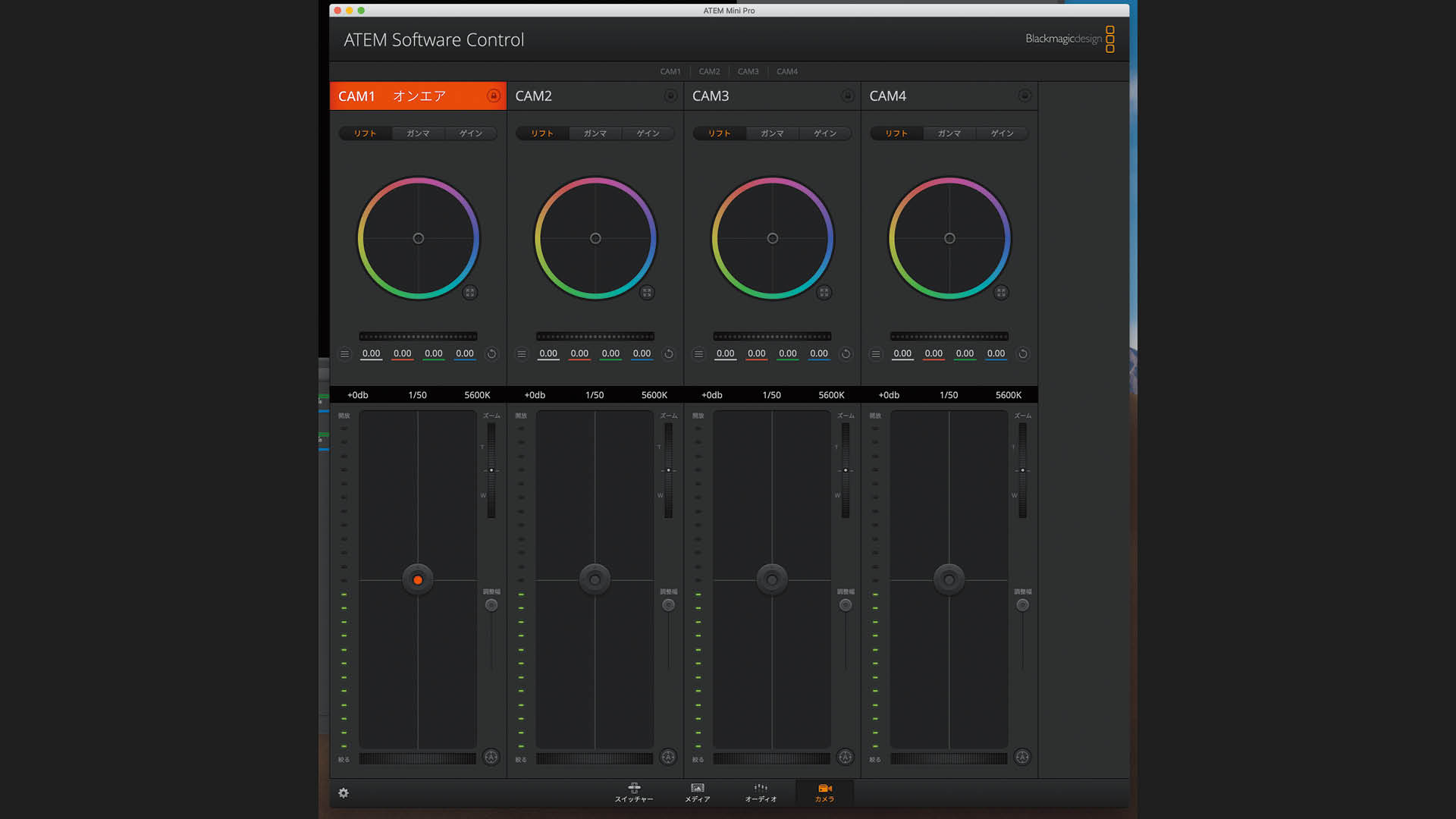Screen dimensions: 1456x819
Task: Open the CAM2 color settings menu icon
Action: coord(522,354)
